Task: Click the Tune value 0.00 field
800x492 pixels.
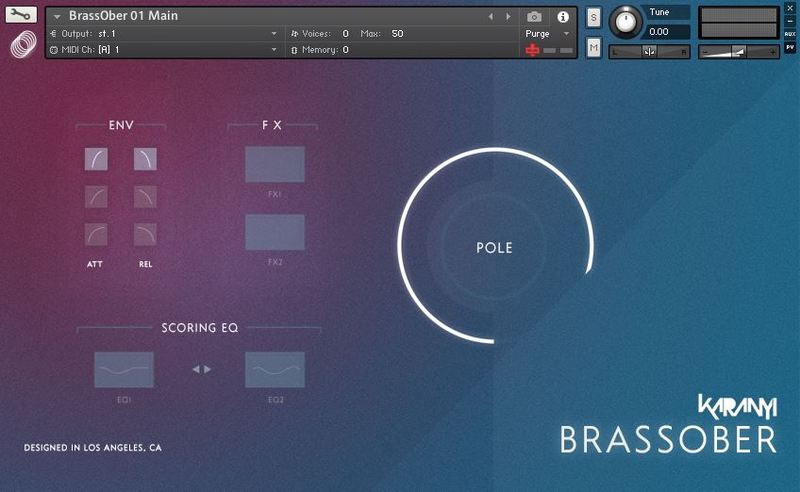Action: [x=668, y=32]
